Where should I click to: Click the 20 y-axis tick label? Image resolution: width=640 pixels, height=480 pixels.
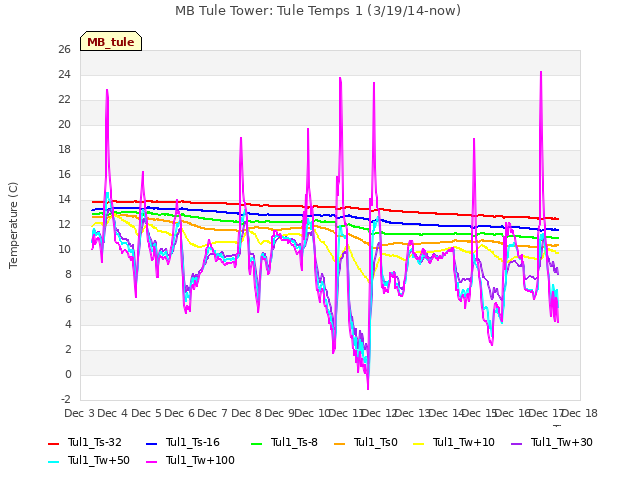64,124
